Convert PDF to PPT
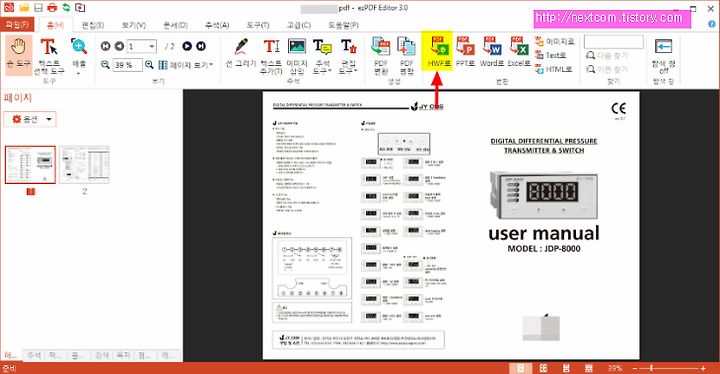720x374 pixels. pyautogui.click(x=465, y=52)
